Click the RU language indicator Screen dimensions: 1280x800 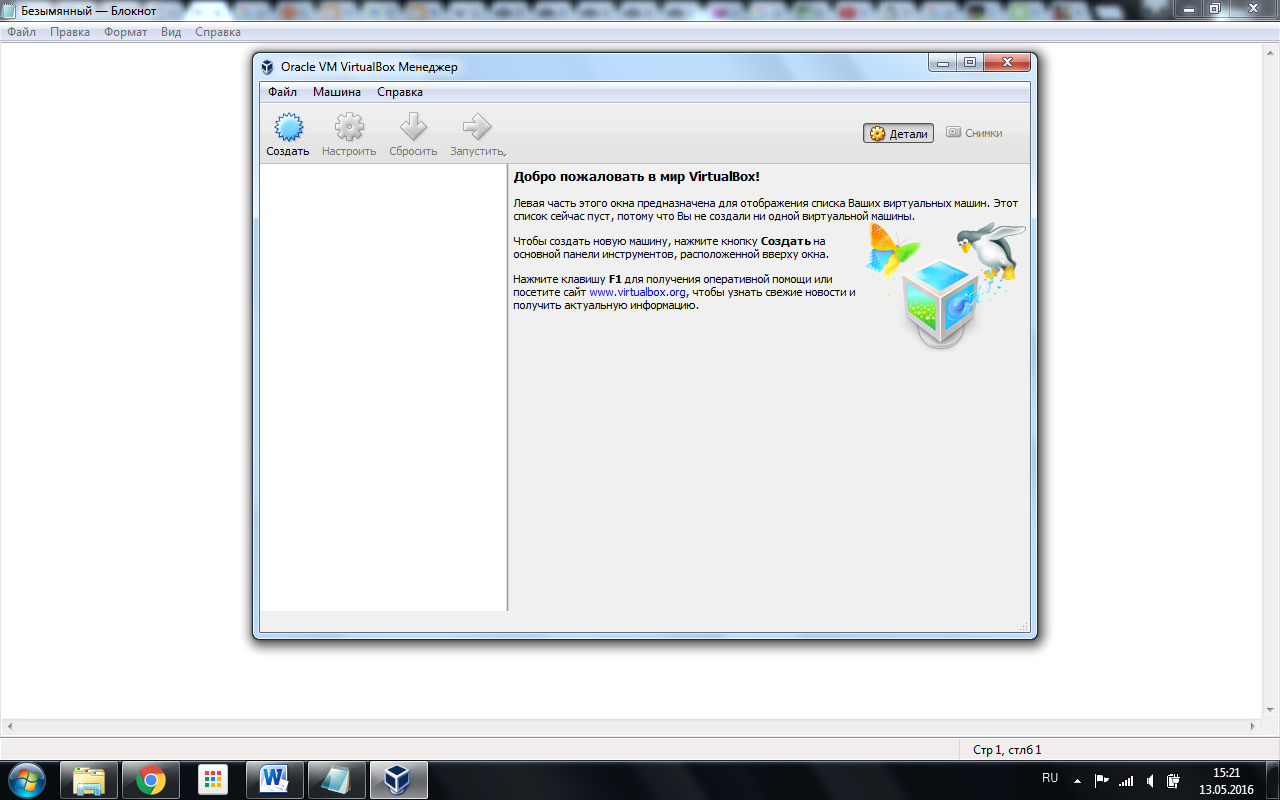(1050, 777)
